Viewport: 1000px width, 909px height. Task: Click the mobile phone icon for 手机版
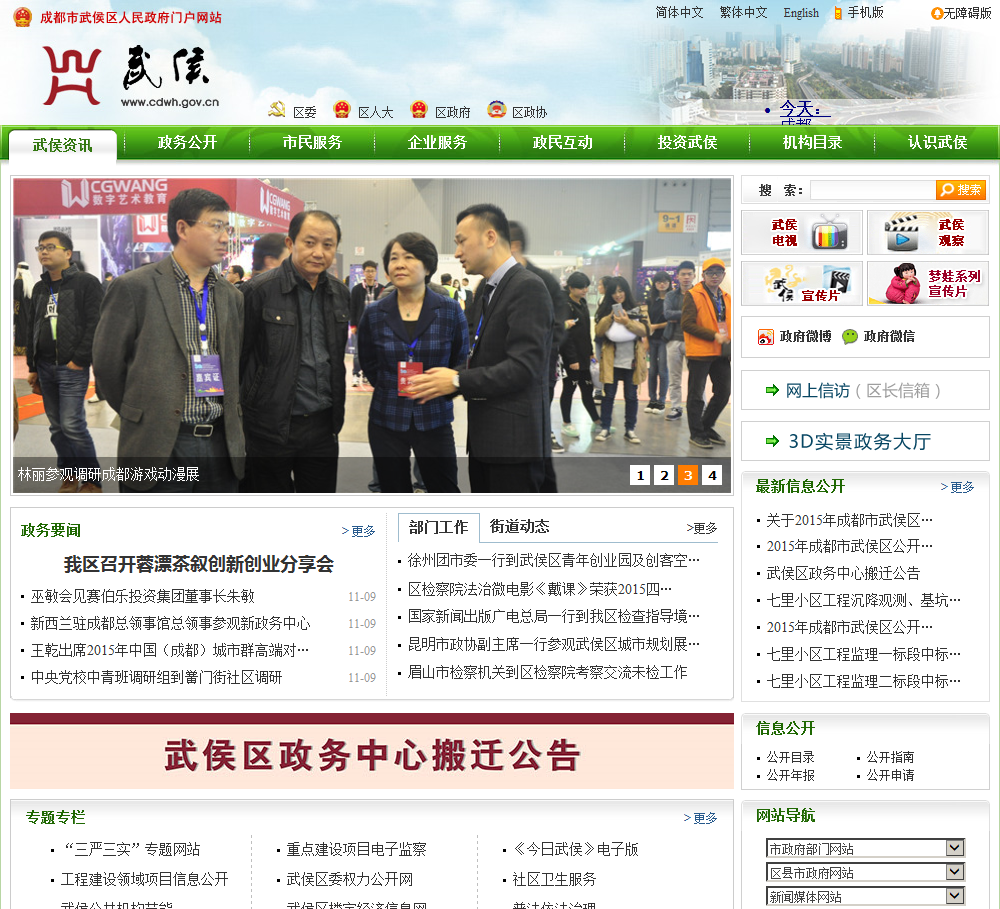coord(838,13)
